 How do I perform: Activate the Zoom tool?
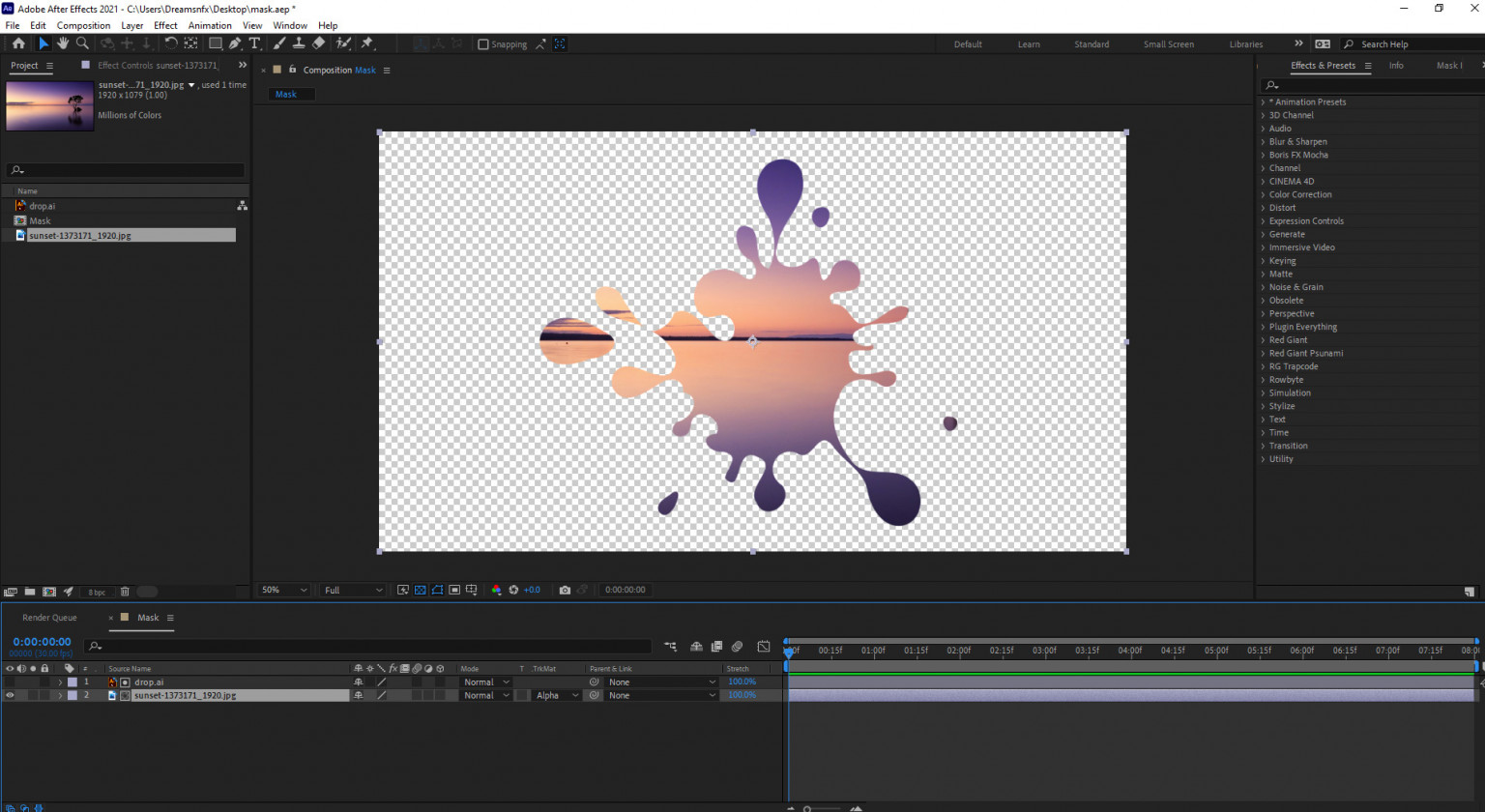click(x=82, y=43)
